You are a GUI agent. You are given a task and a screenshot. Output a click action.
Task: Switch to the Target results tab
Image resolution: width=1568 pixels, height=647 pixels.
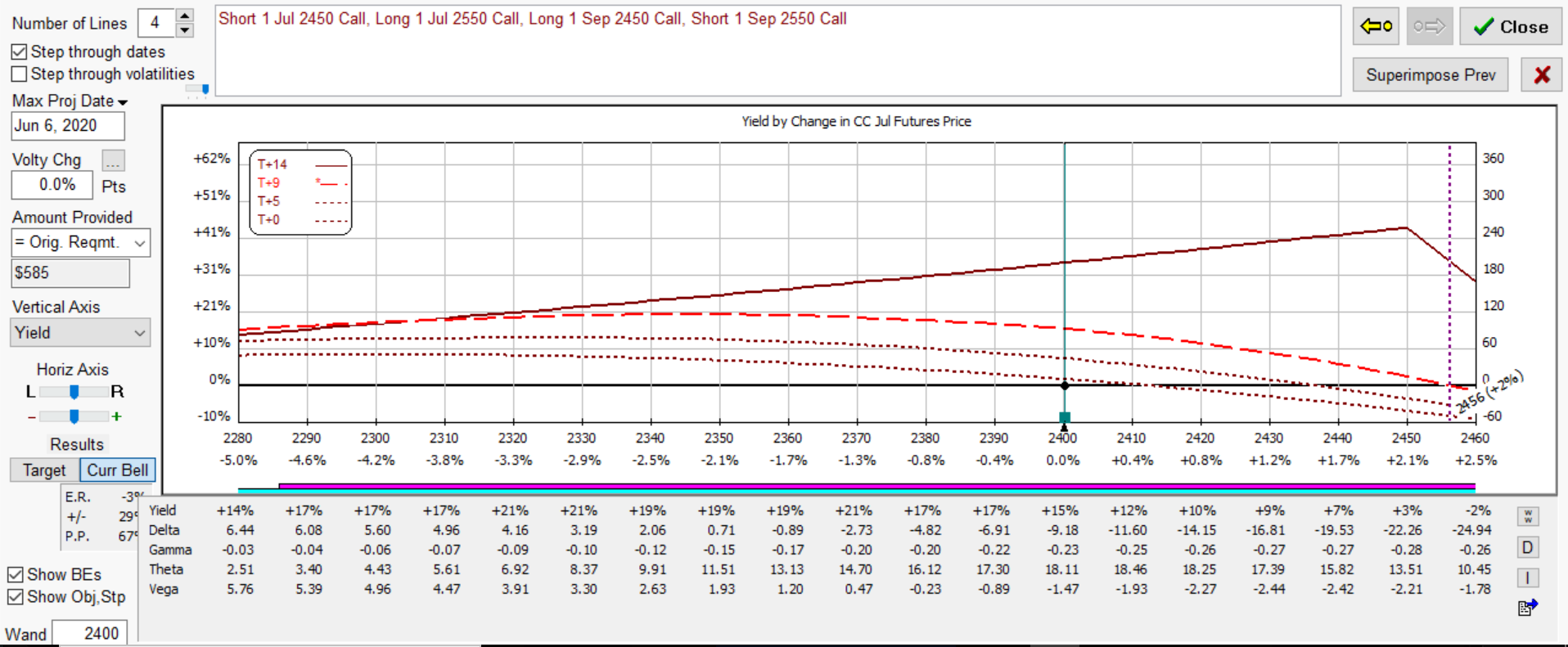(x=44, y=470)
